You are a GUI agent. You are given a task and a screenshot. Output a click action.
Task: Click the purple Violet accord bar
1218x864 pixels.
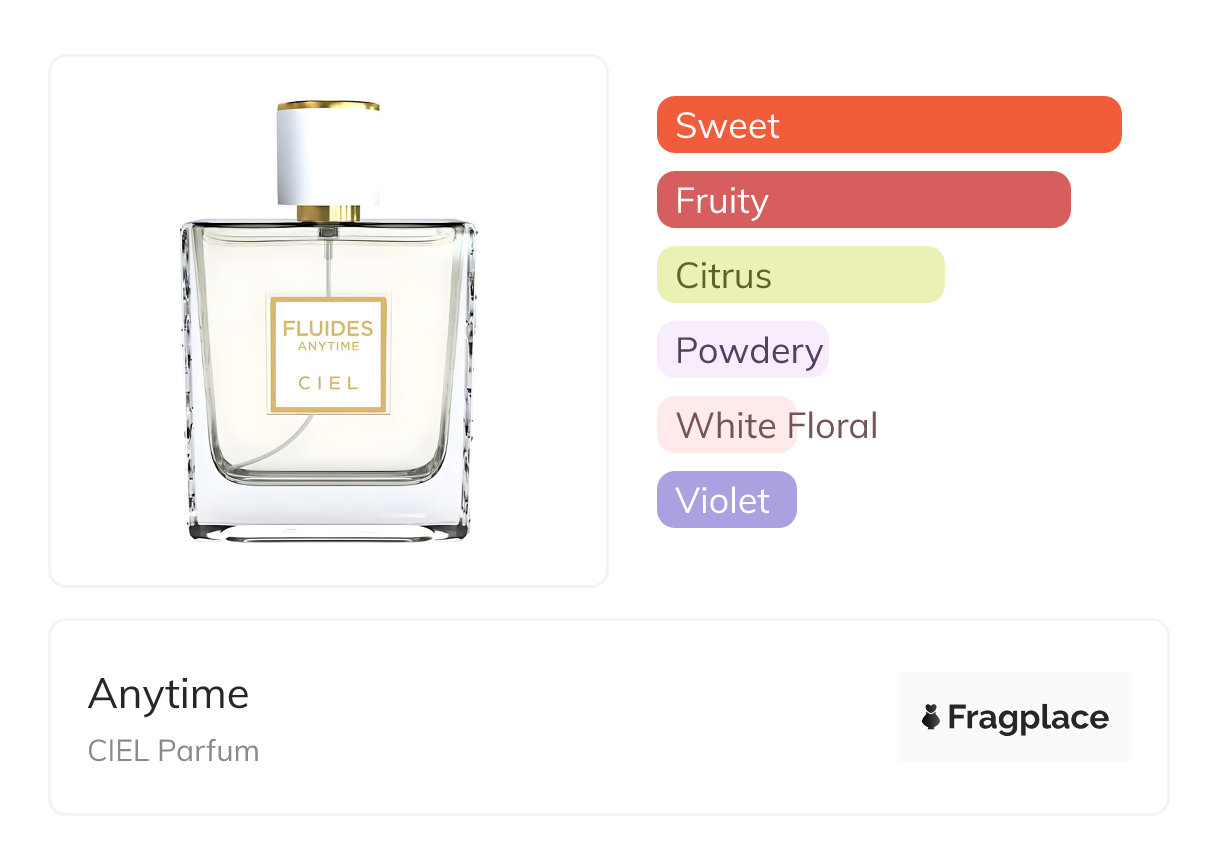point(726,500)
